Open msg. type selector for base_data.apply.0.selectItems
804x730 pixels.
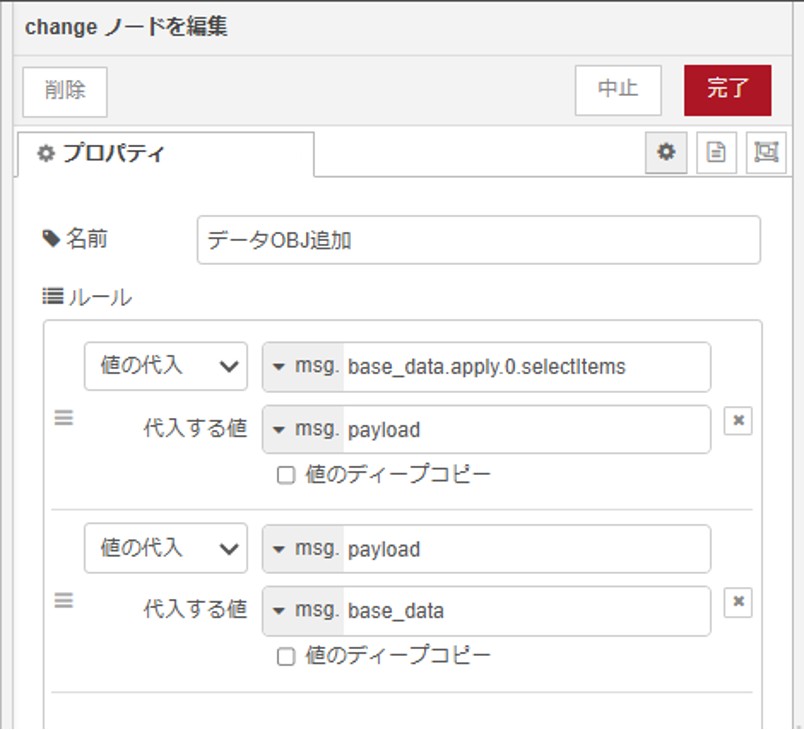[x=304, y=367]
